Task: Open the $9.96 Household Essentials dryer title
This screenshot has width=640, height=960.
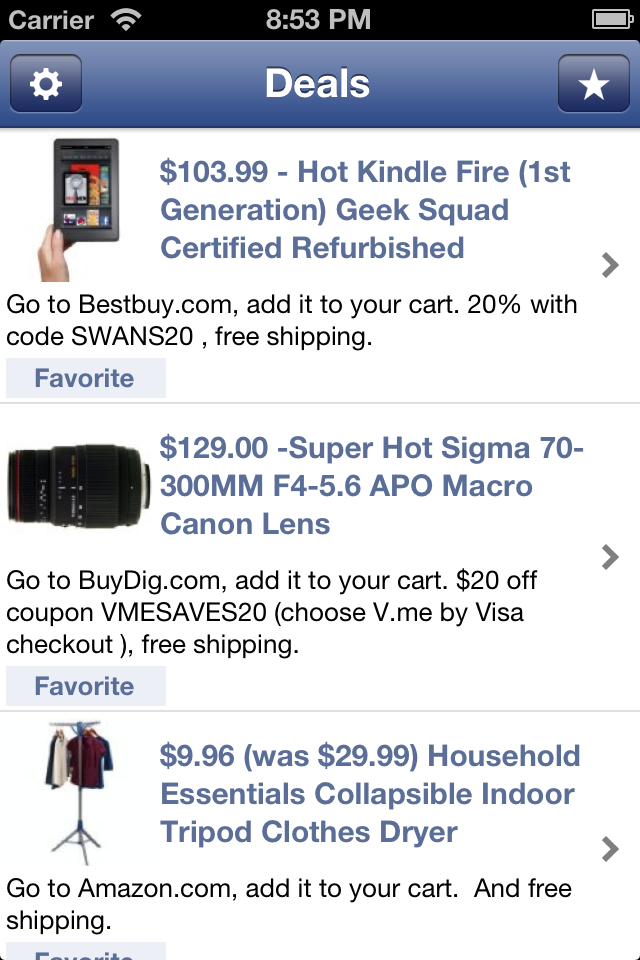Action: coord(369,794)
